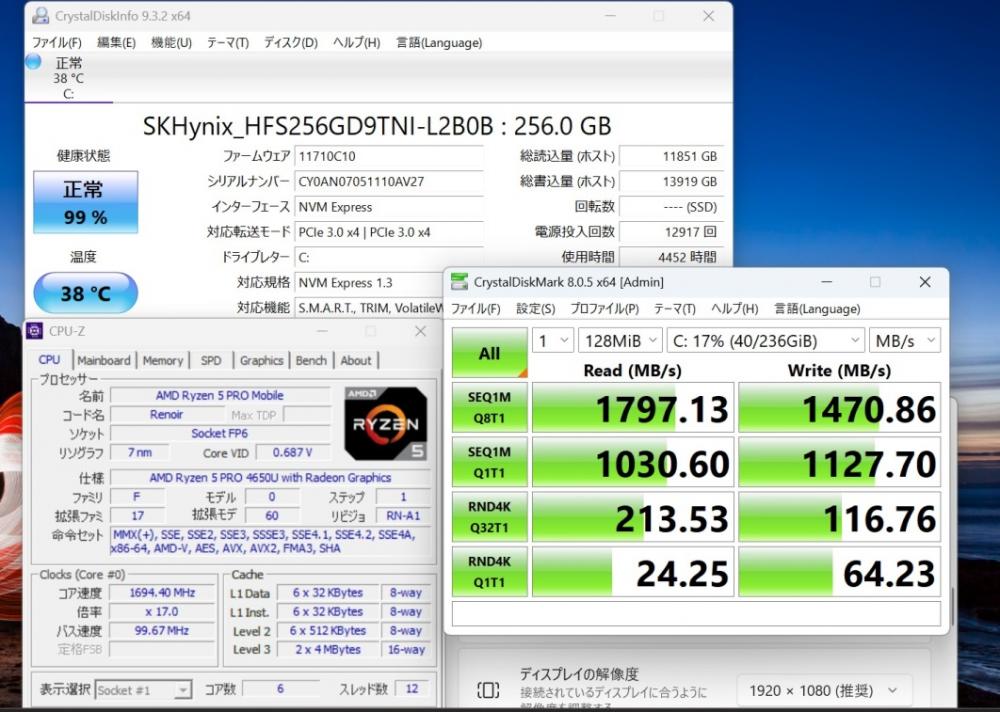Switch to the CPU tab in CPU-Z
Image resolution: width=1000 pixels, height=712 pixels.
[49, 360]
